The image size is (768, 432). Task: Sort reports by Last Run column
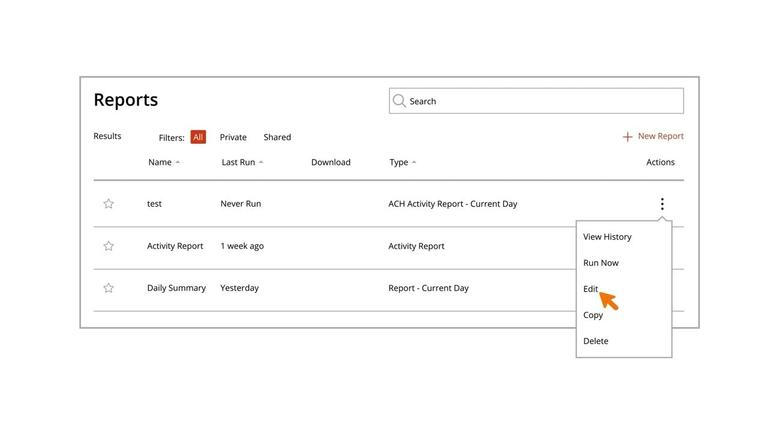pos(242,162)
